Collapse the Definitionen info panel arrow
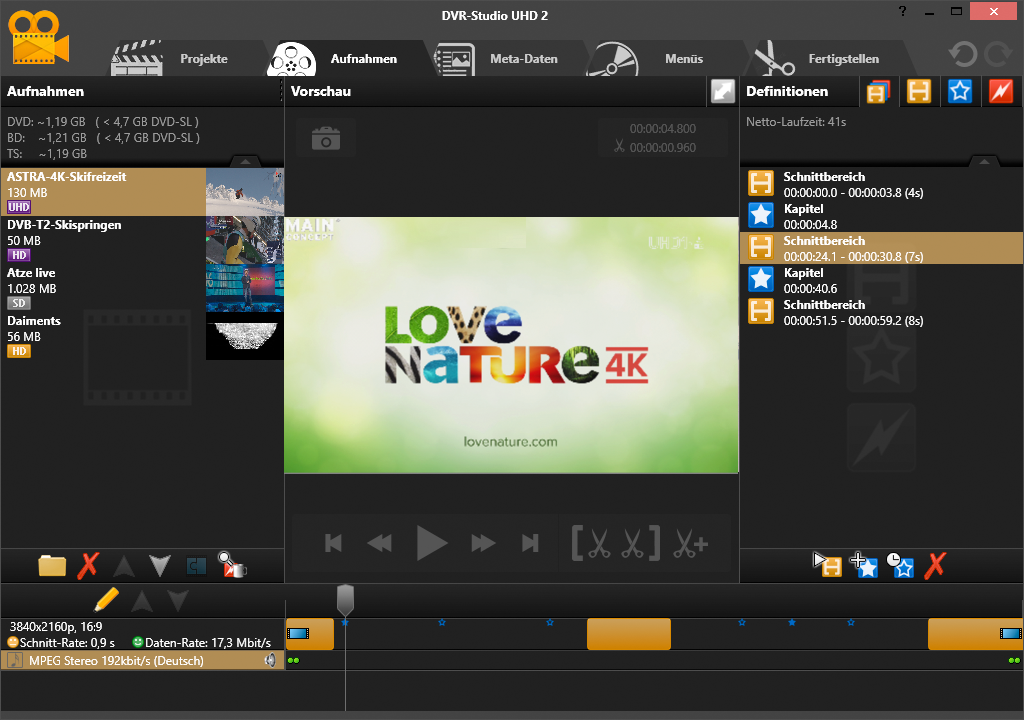This screenshot has height=720, width=1024. (983, 160)
